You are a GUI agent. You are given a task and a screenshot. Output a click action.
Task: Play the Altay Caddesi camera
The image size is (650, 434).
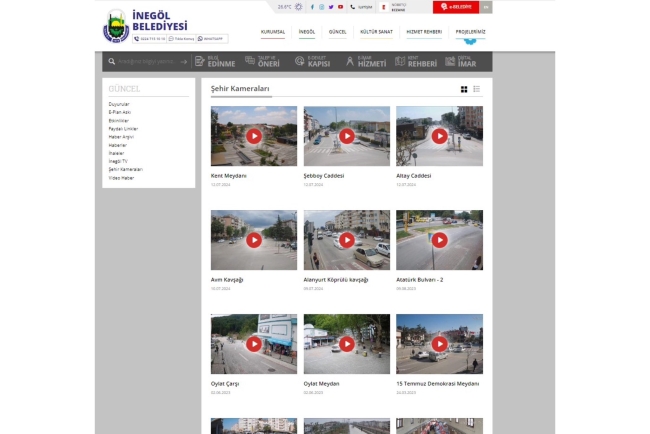[x=439, y=136]
